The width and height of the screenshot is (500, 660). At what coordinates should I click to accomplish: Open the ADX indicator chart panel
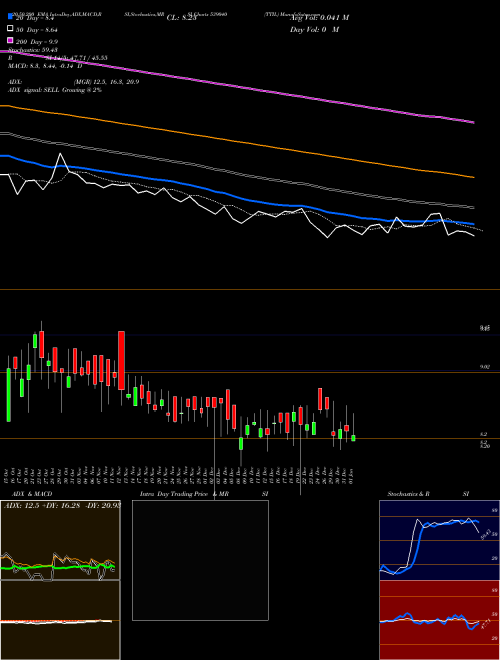(60, 540)
